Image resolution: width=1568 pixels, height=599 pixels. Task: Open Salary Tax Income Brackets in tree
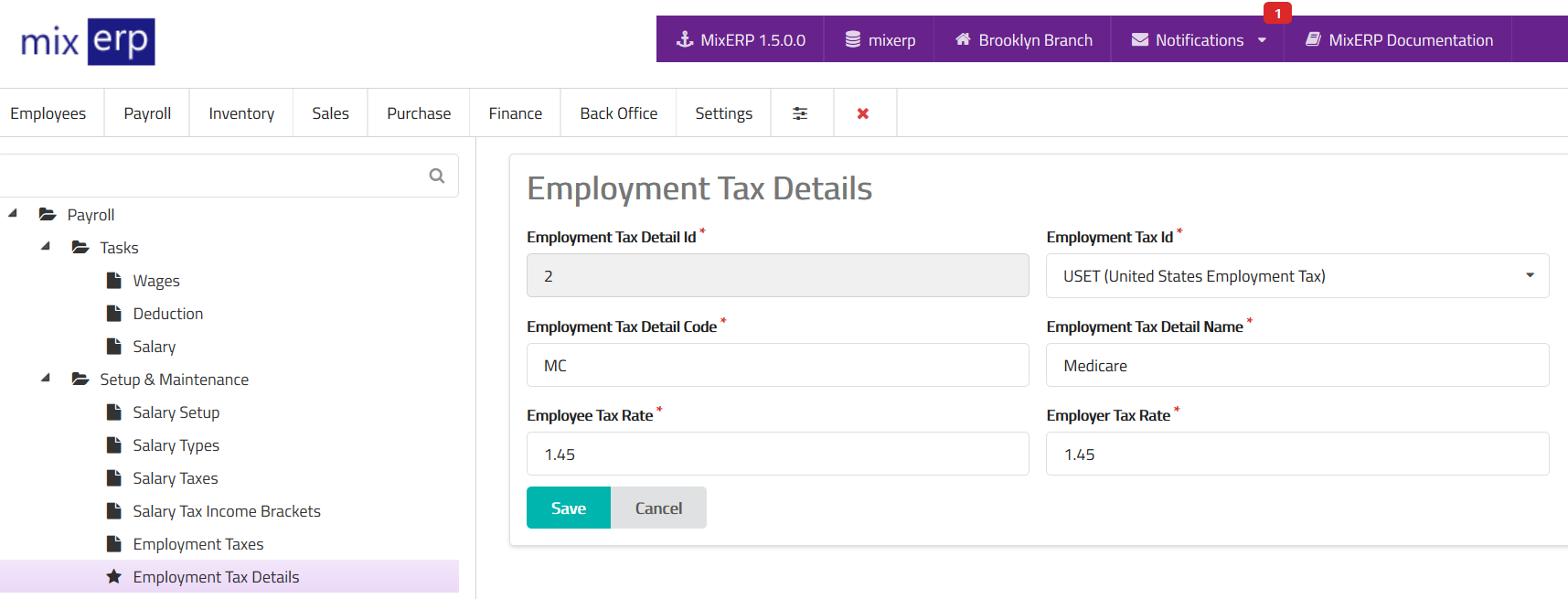click(227, 511)
